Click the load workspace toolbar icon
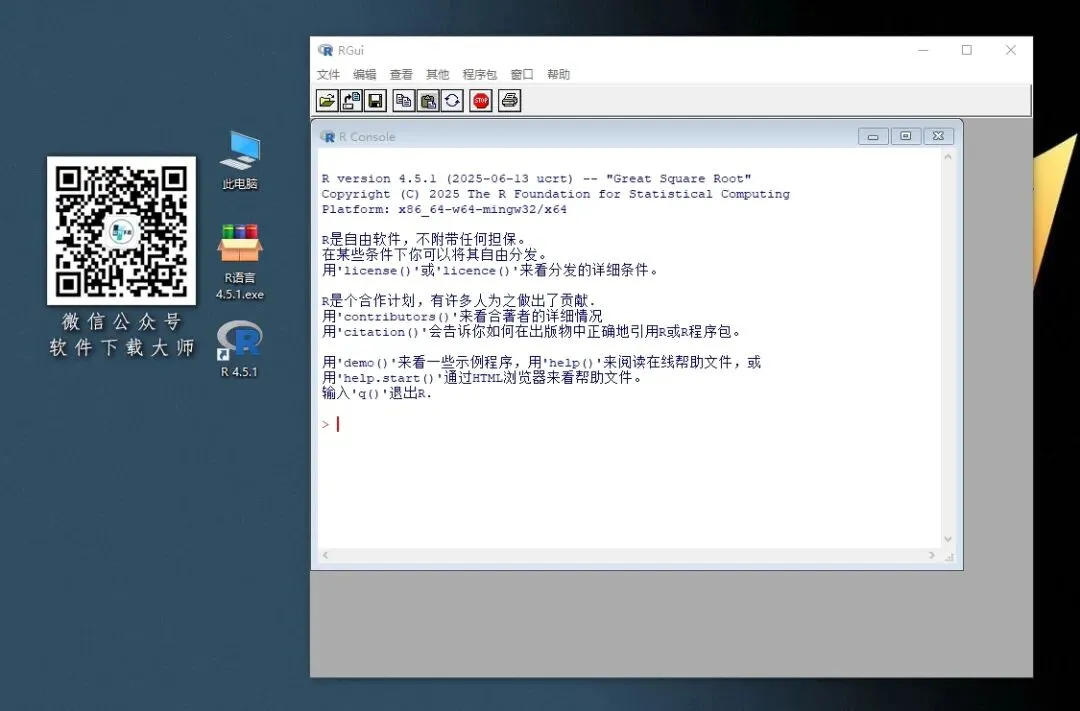The image size is (1080, 711). [x=351, y=101]
